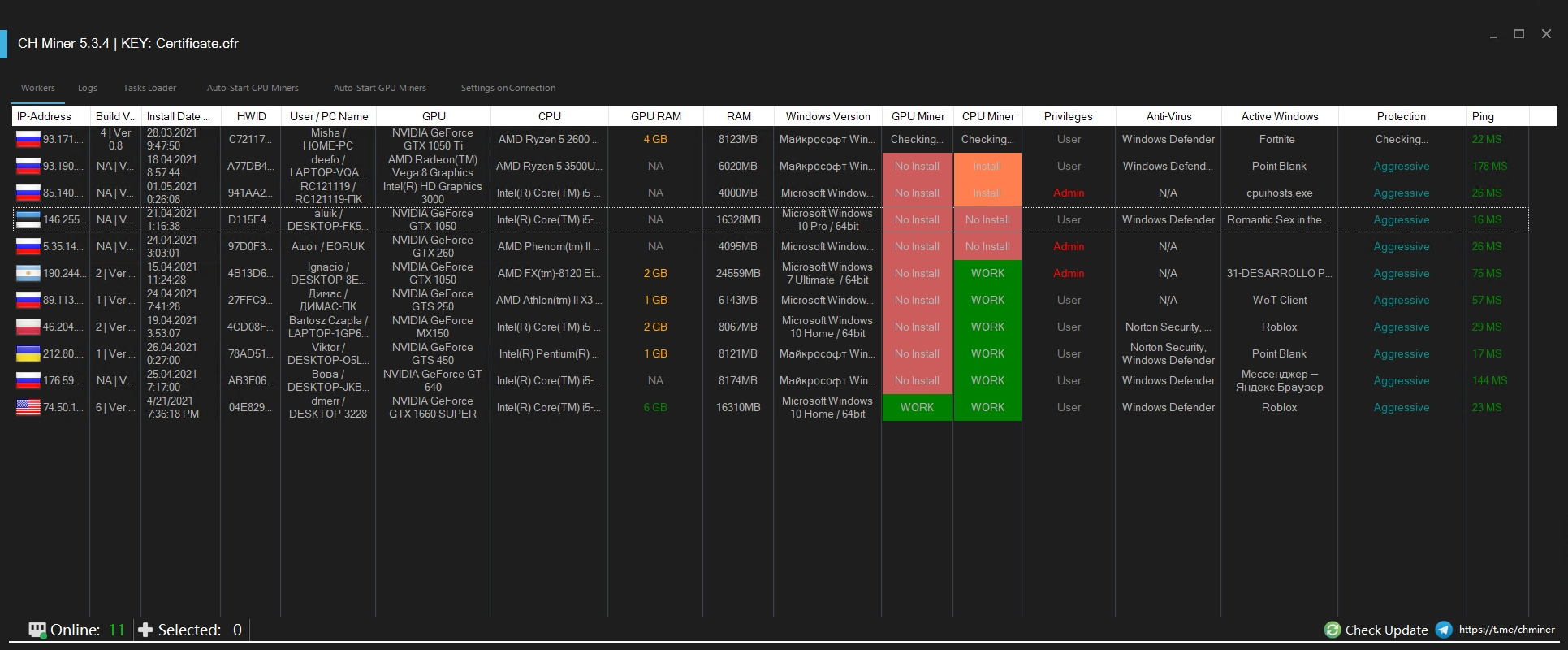Click the 'Norton Security, Windows Defender' cell for Viktor
Image resolution: width=1568 pixels, height=650 pixels.
tap(1168, 353)
